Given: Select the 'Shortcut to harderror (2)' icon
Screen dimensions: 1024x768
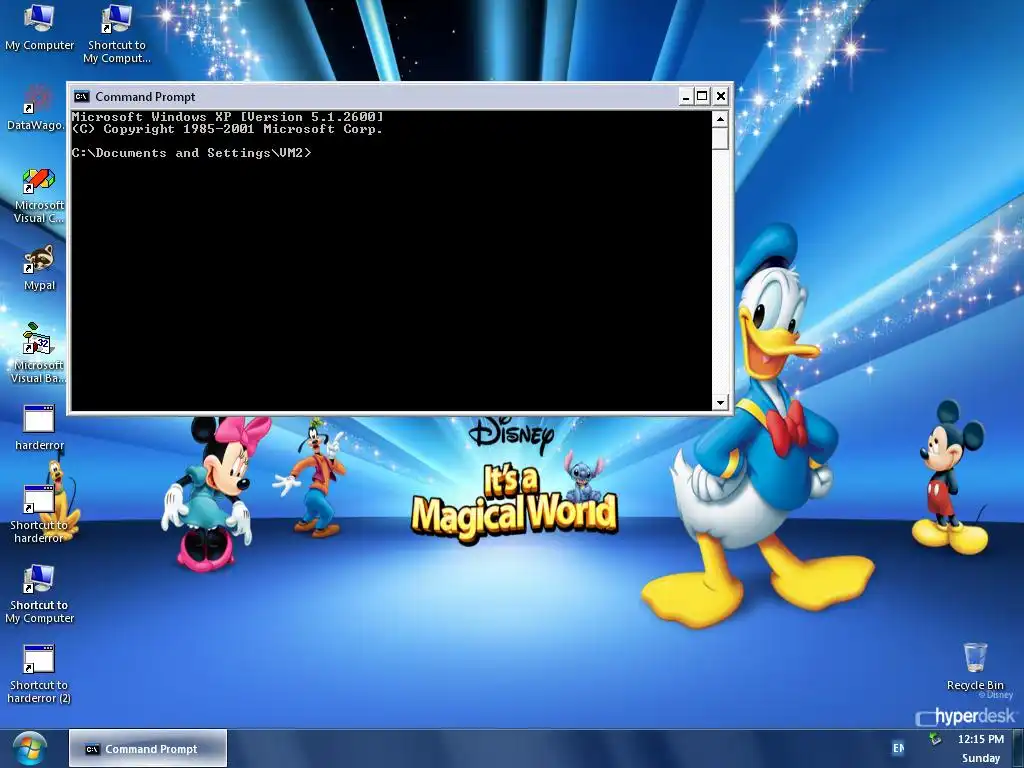Looking at the screenshot, I should pos(39,674).
